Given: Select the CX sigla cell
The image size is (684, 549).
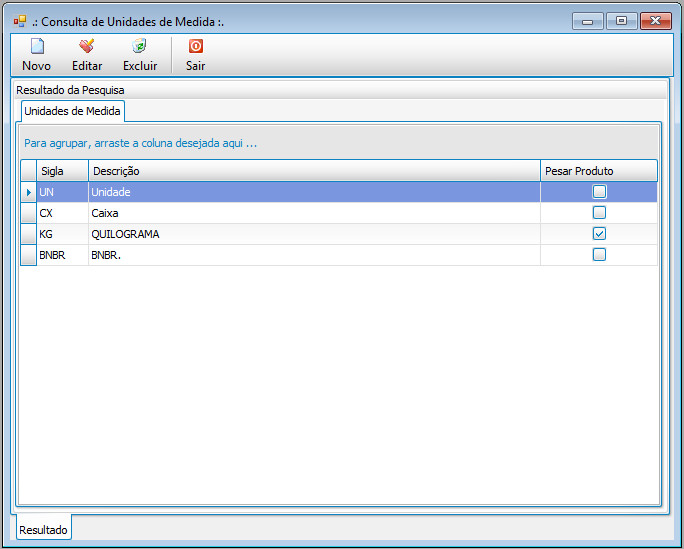Looking at the screenshot, I should tap(62, 213).
